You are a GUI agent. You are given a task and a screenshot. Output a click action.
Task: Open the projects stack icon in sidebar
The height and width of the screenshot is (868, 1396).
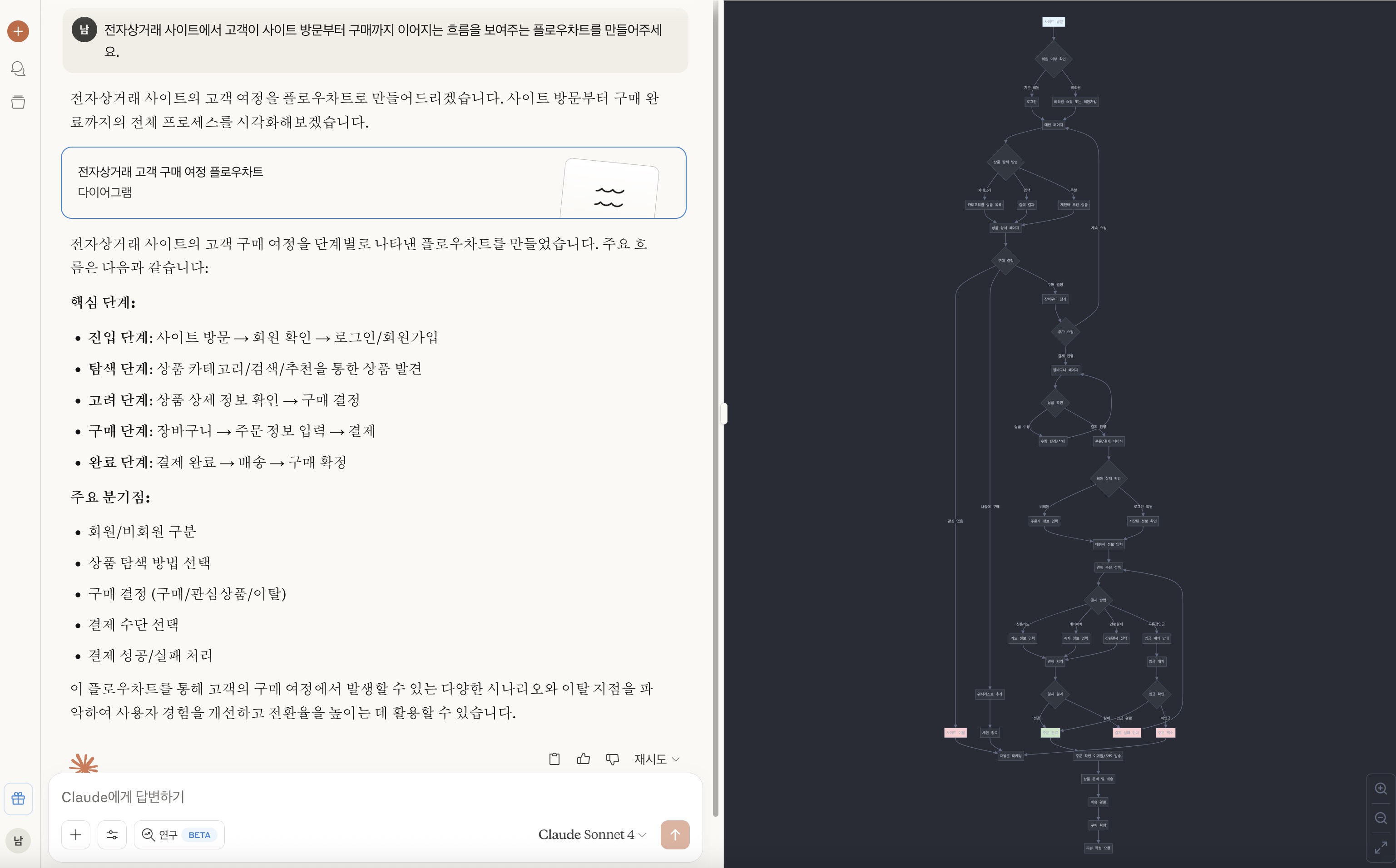tap(18, 102)
